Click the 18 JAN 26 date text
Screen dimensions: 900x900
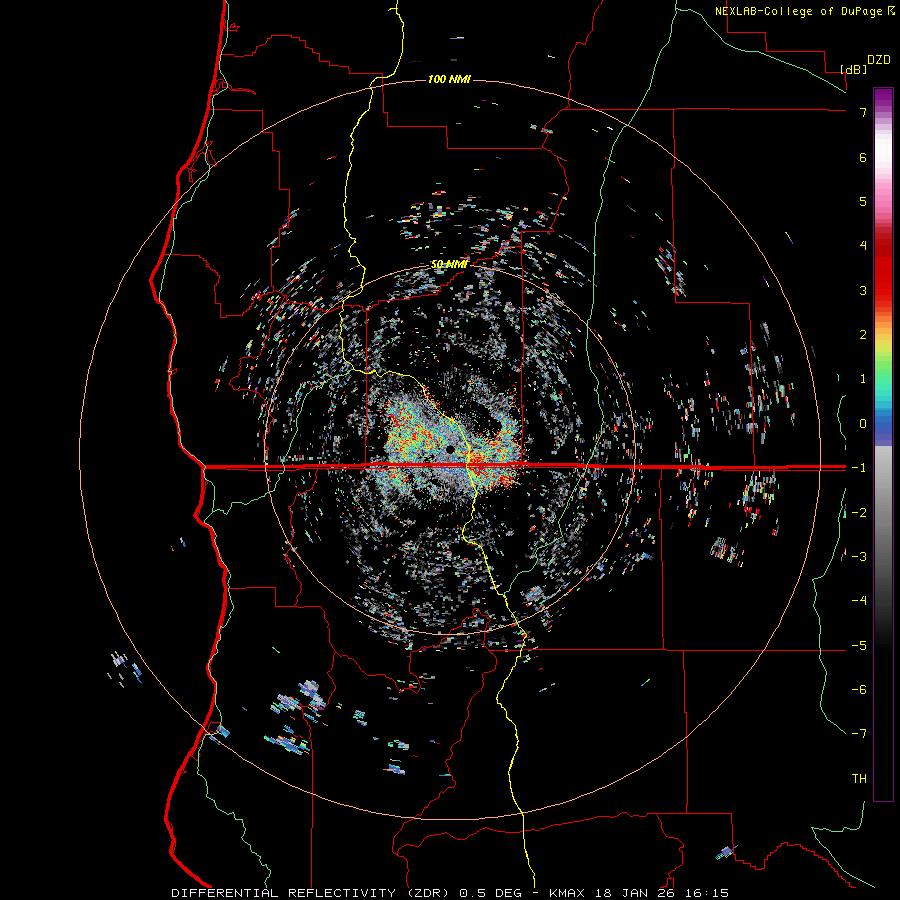point(634,893)
